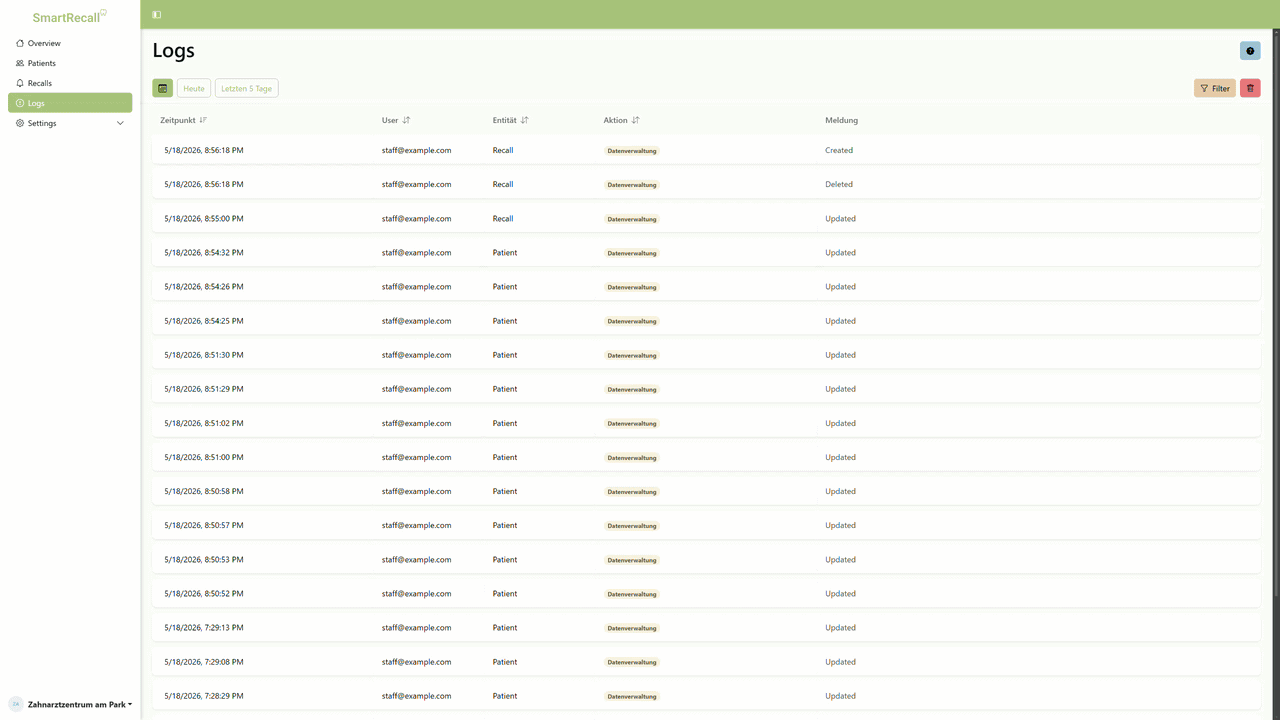Open the Recall entity link in the Deleted row

[x=503, y=184]
